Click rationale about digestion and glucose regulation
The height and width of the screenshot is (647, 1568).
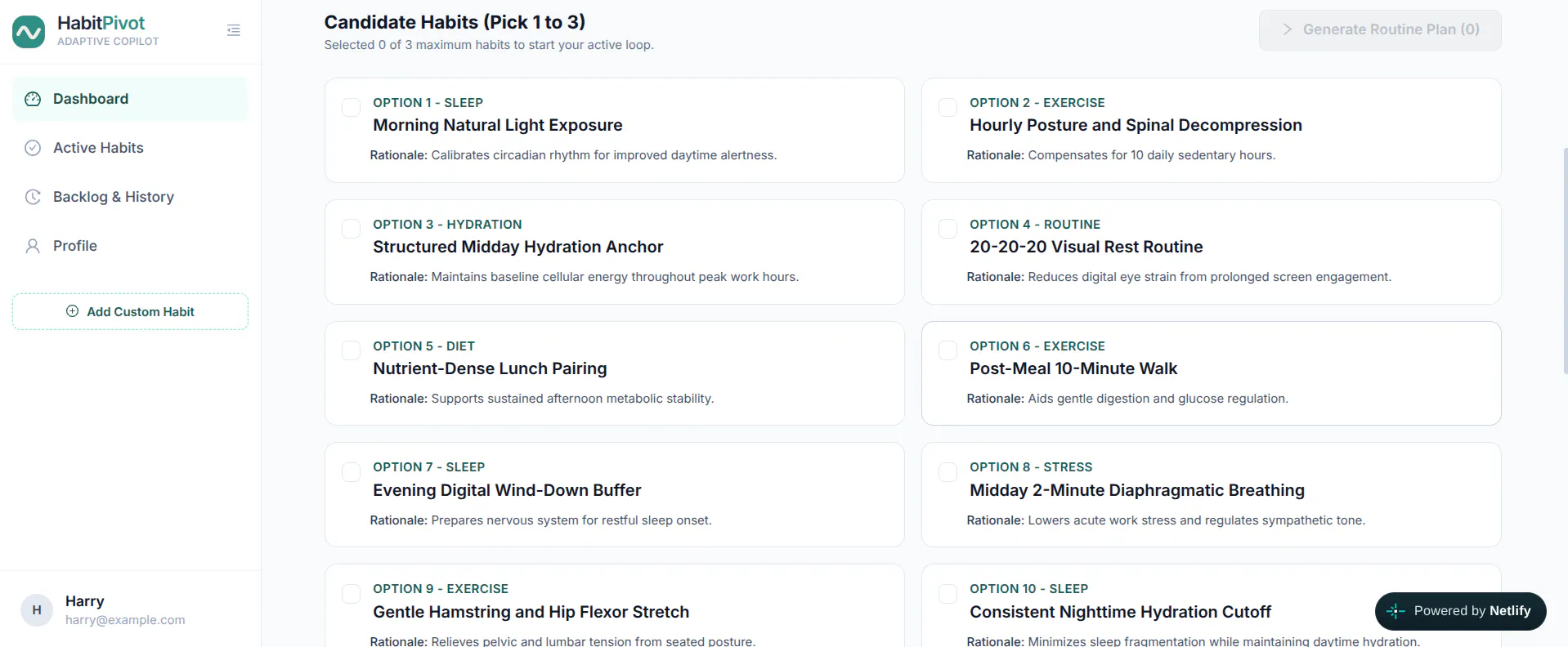pyautogui.click(x=1127, y=399)
